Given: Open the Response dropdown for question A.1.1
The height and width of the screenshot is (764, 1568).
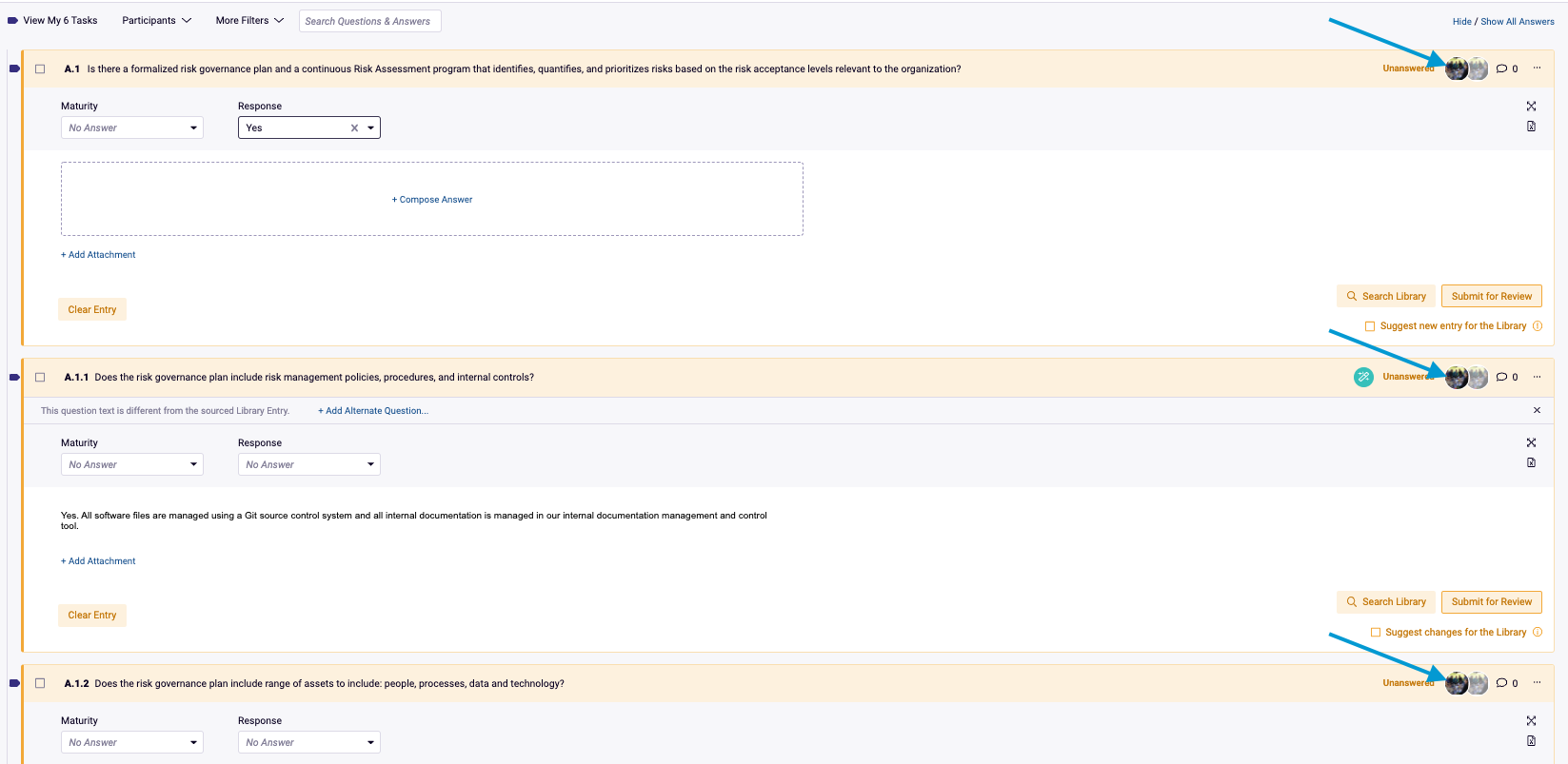Looking at the screenshot, I should pos(308,465).
